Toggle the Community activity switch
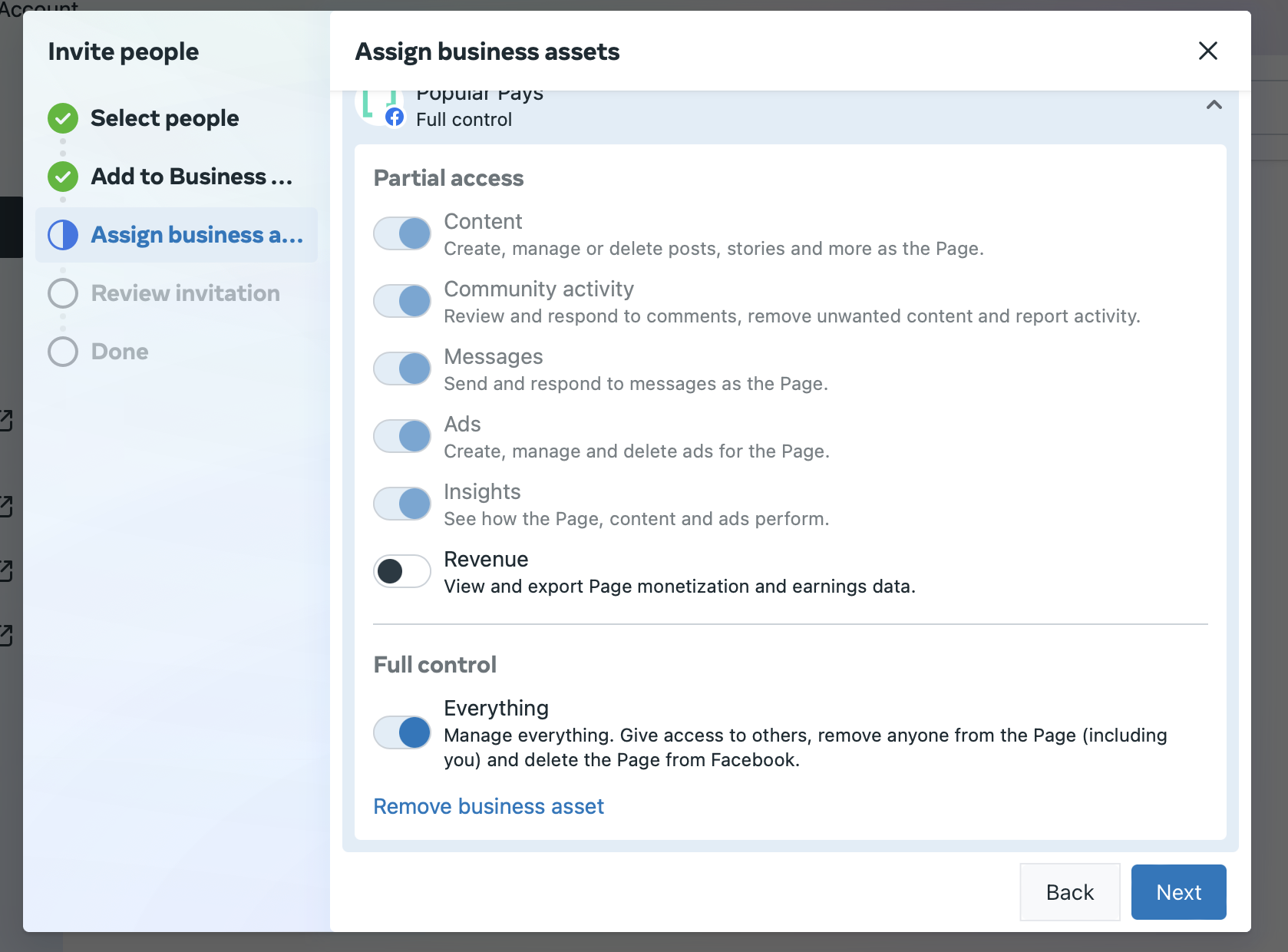1288x952 pixels. pyautogui.click(x=402, y=301)
